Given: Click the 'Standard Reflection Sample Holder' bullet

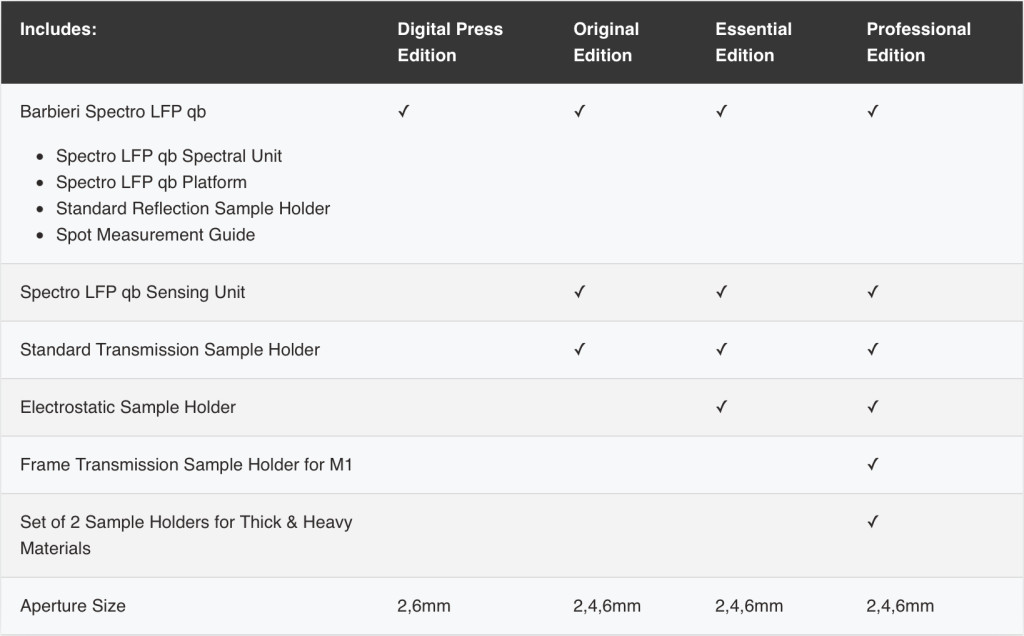Looking at the screenshot, I should tap(193, 209).
